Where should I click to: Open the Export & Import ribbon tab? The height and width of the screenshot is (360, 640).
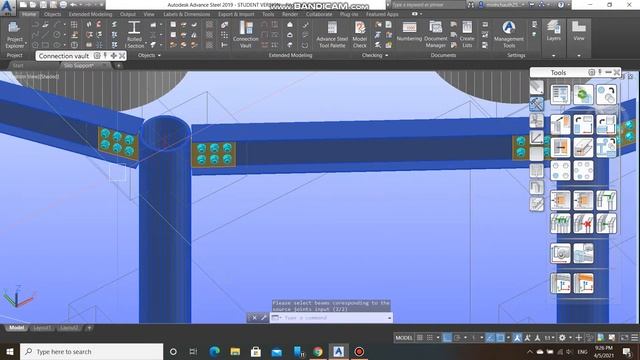point(236,14)
